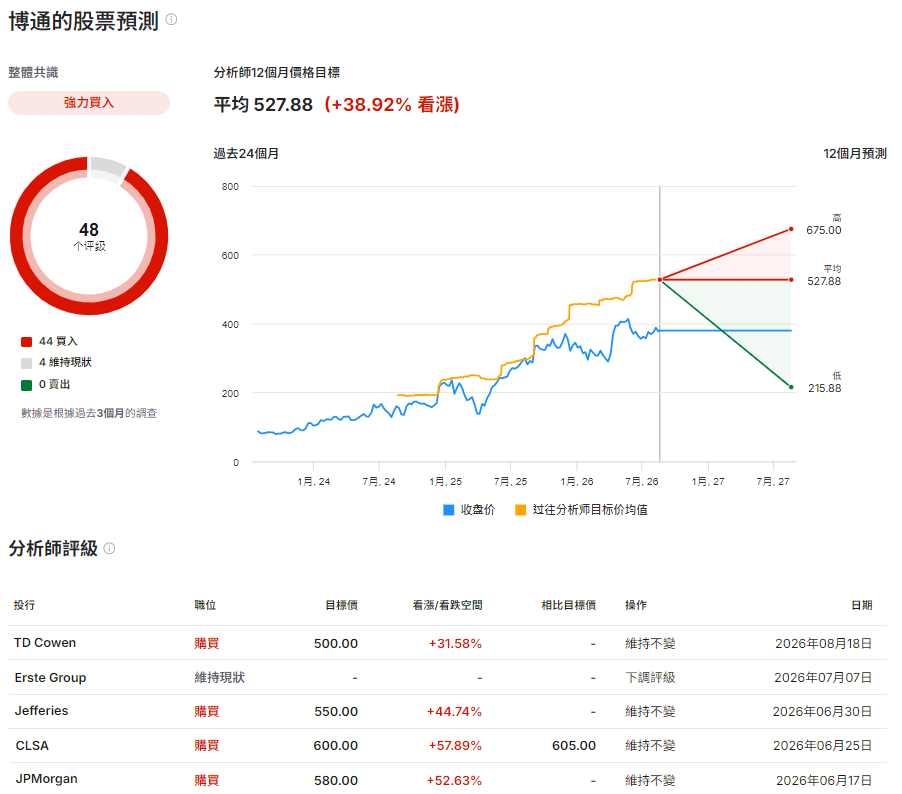Open the Jefferies analyst row
Screen dimensions: 902x794
coord(448,711)
